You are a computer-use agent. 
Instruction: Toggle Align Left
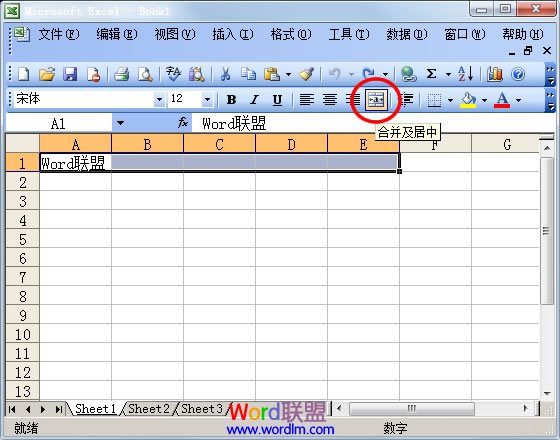[x=306, y=100]
